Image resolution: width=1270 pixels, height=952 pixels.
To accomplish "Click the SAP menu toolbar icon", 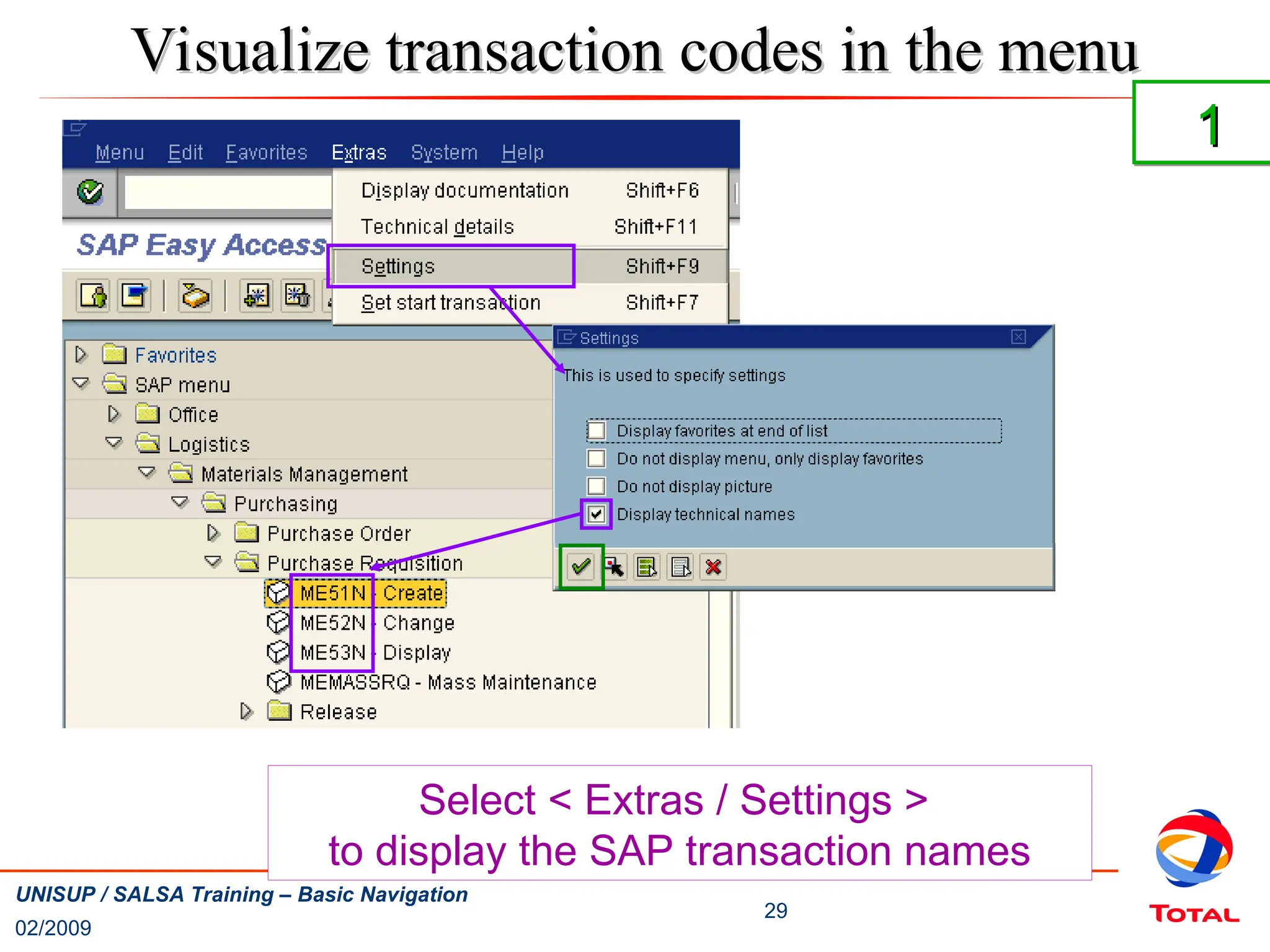I will (x=135, y=295).
